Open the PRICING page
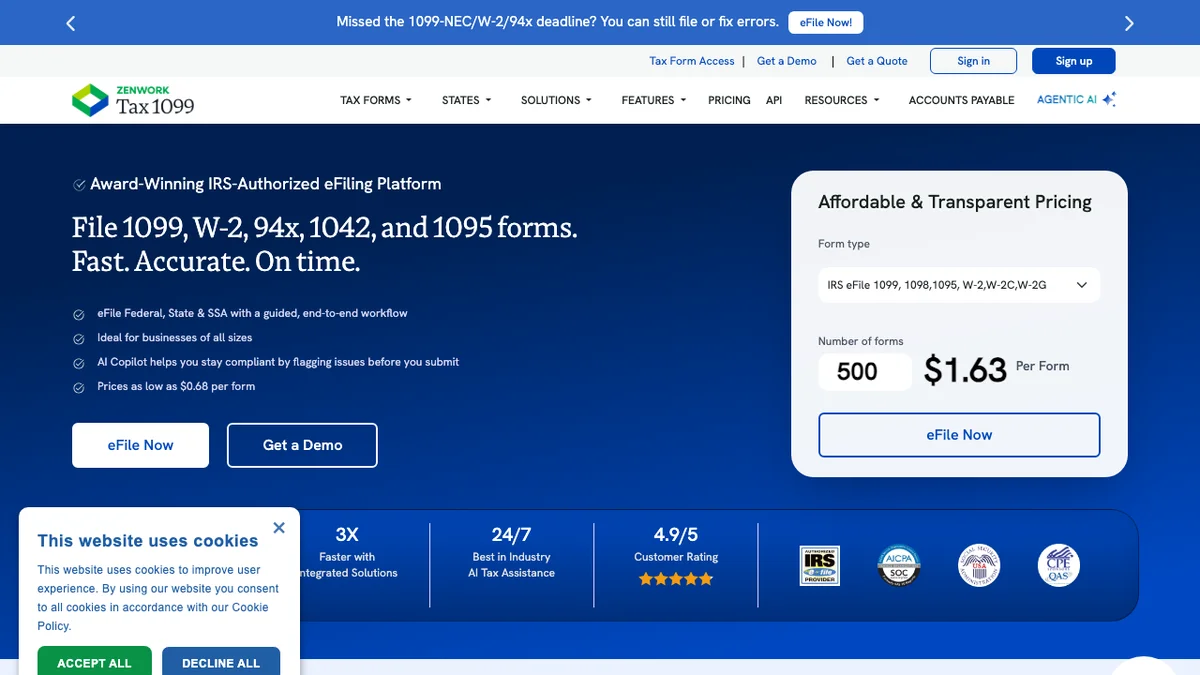 [x=729, y=100]
